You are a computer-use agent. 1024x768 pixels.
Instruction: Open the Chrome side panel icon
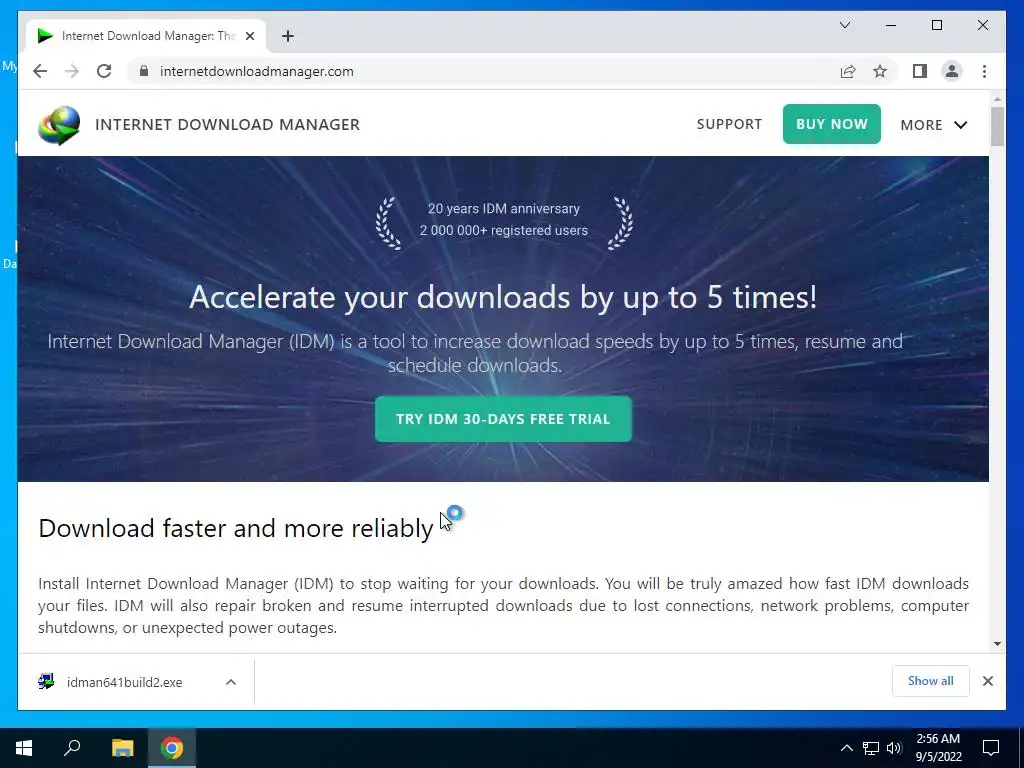click(920, 71)
